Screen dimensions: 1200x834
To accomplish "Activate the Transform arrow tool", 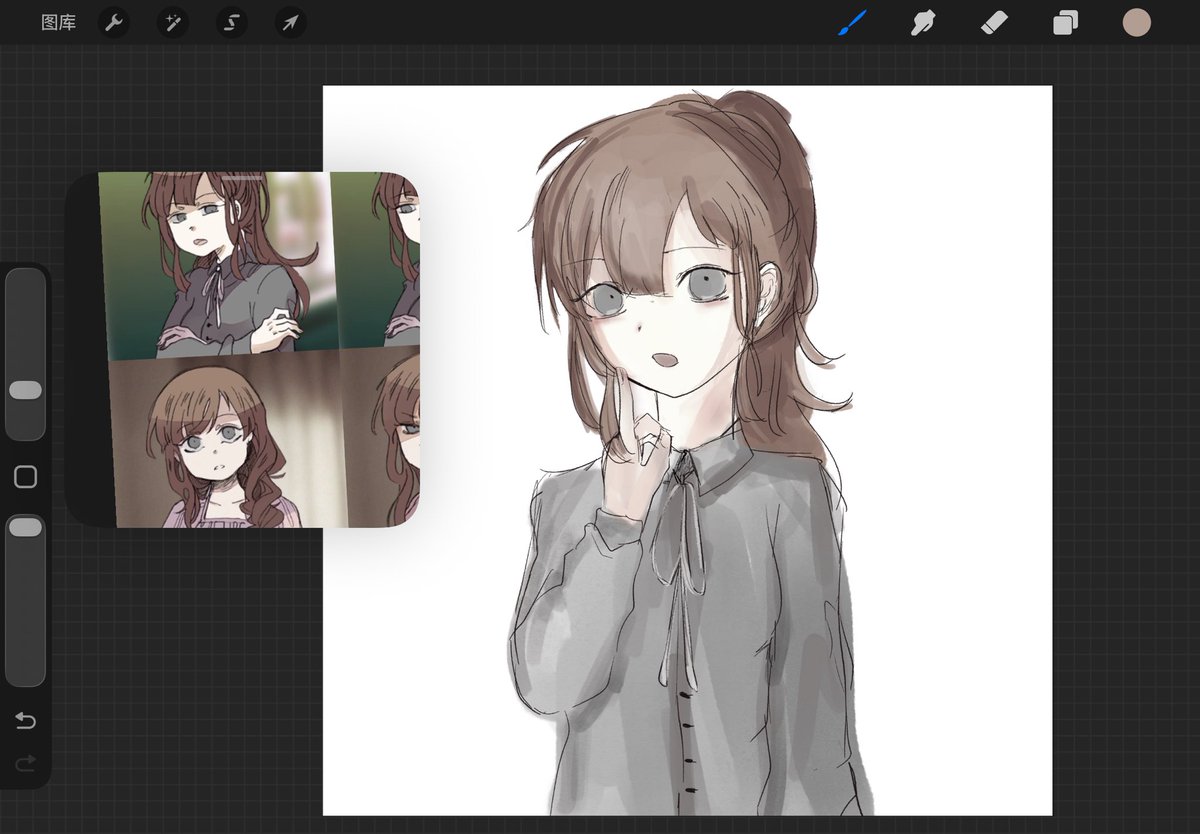I will point(291,22).
